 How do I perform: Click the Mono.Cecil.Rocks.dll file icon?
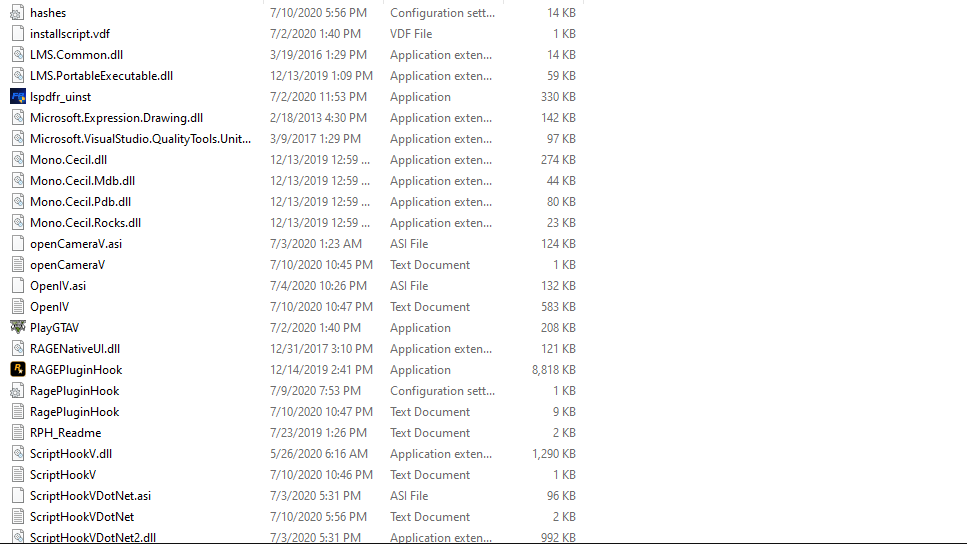(x=17, y=222)
